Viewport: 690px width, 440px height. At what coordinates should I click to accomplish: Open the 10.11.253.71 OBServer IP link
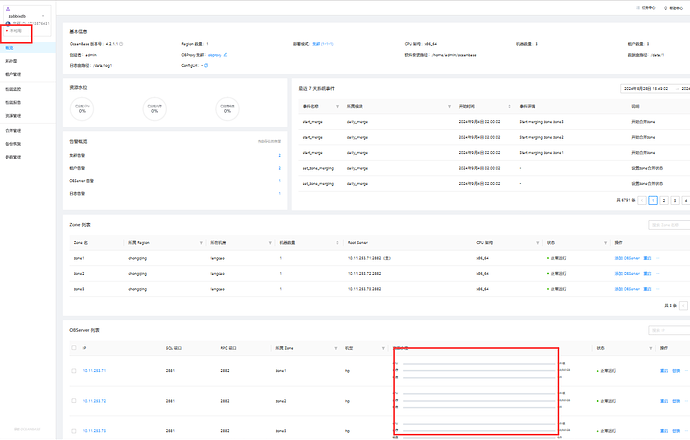94,370
